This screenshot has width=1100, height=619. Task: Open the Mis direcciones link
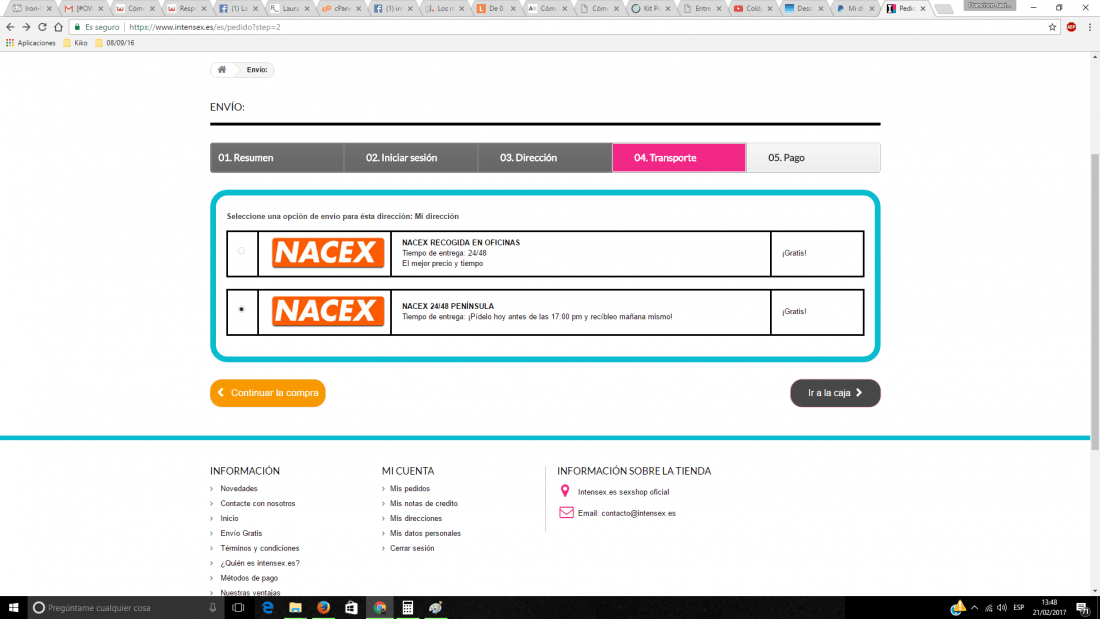tap(416, 518)
